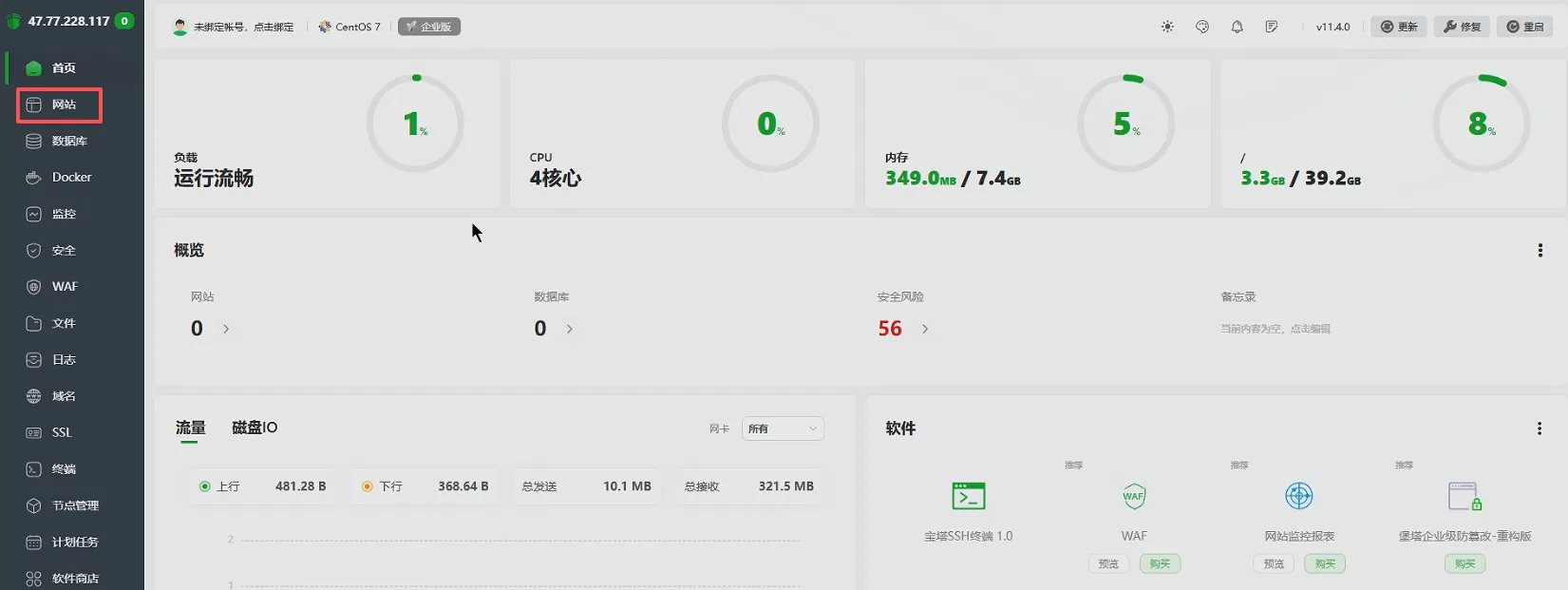This screenshot has height=590, width=1568.
Task: Toggle the 上行 upstream traffic indicator
Action: pyautogui.click(x=204, y=486)
